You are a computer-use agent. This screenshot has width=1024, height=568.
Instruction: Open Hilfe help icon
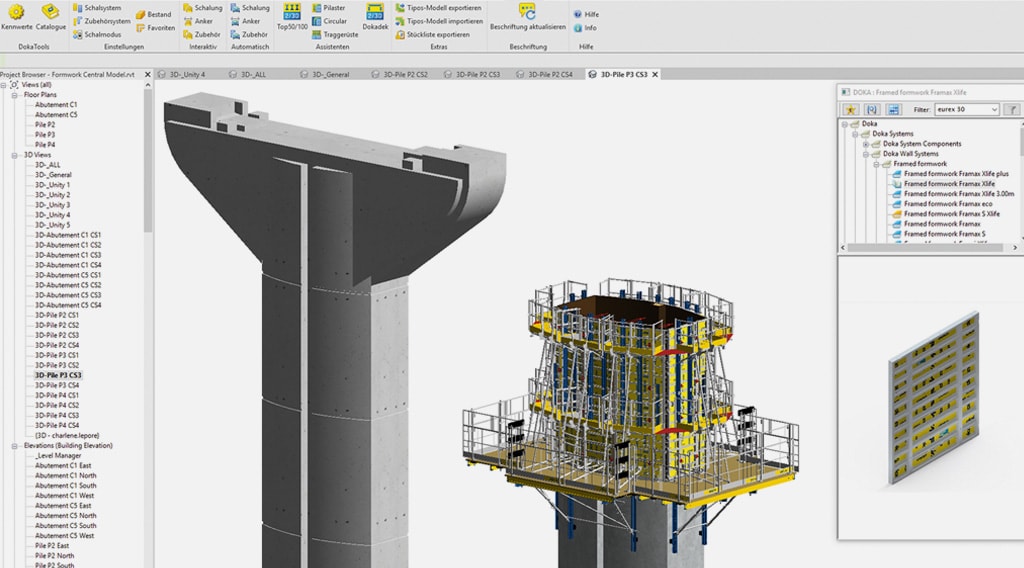tap(585, 15)
